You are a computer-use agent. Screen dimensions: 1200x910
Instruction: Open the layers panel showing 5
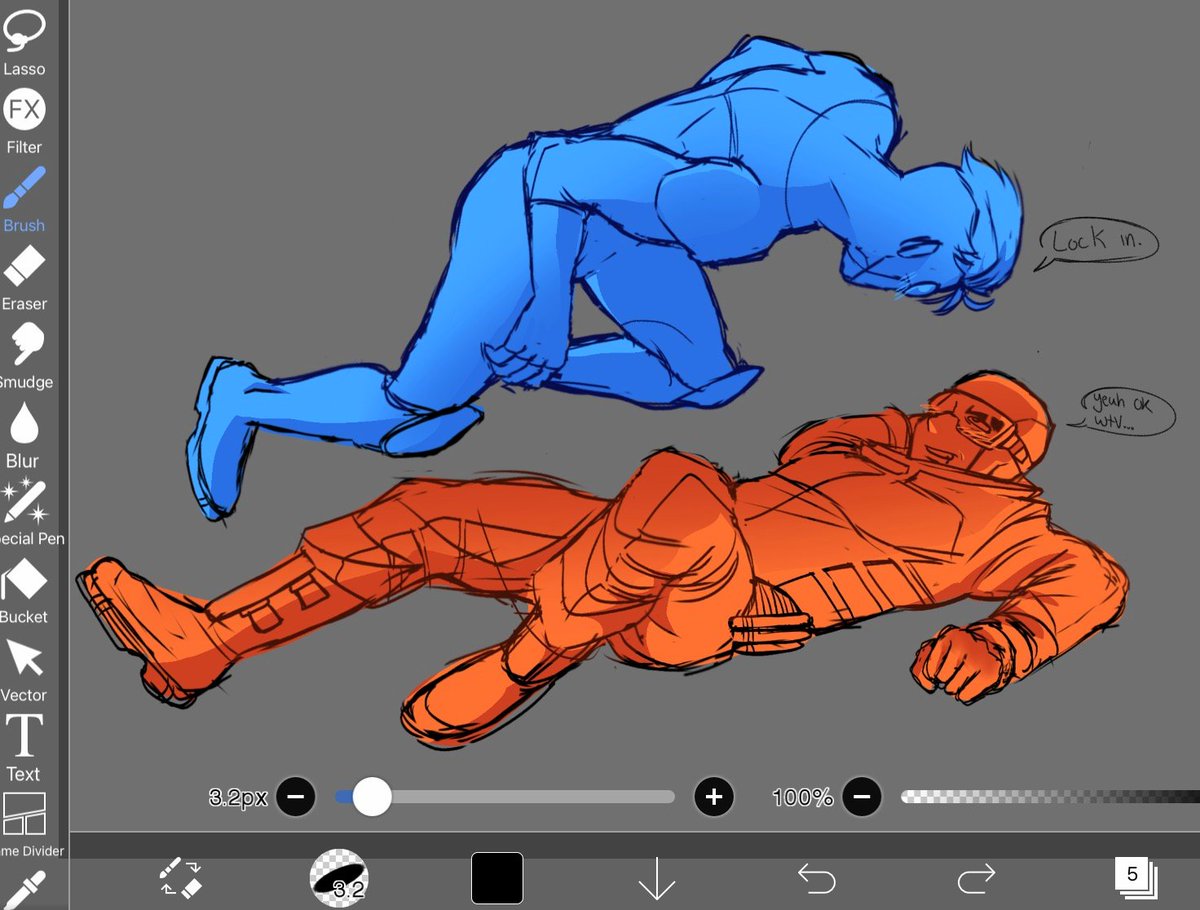click(1136, 879)
